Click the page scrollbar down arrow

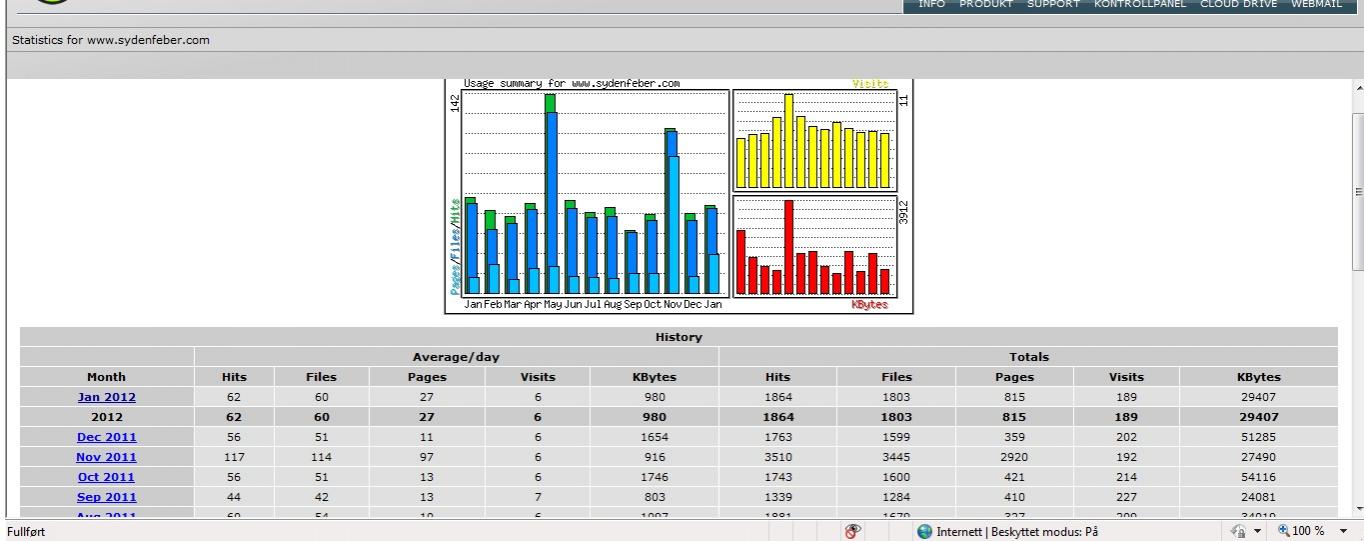[x=1357, y=509]
